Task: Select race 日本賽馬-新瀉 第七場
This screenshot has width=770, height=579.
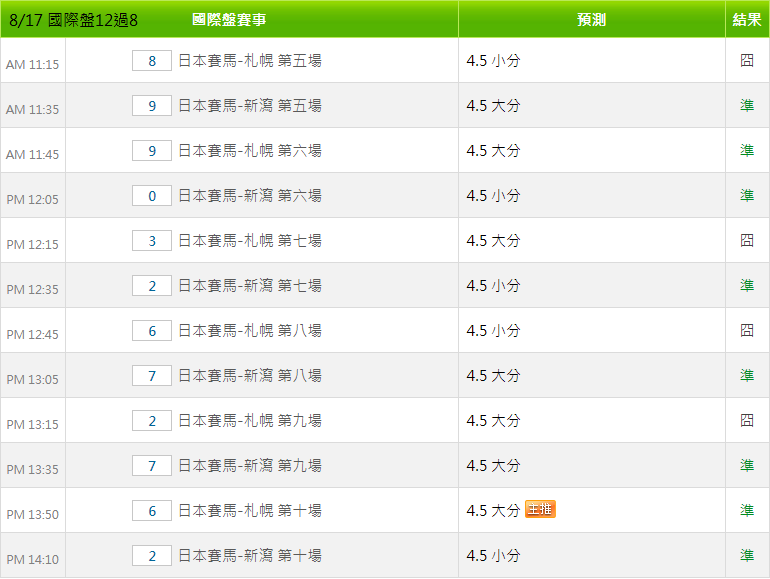Action: point(250,286)
